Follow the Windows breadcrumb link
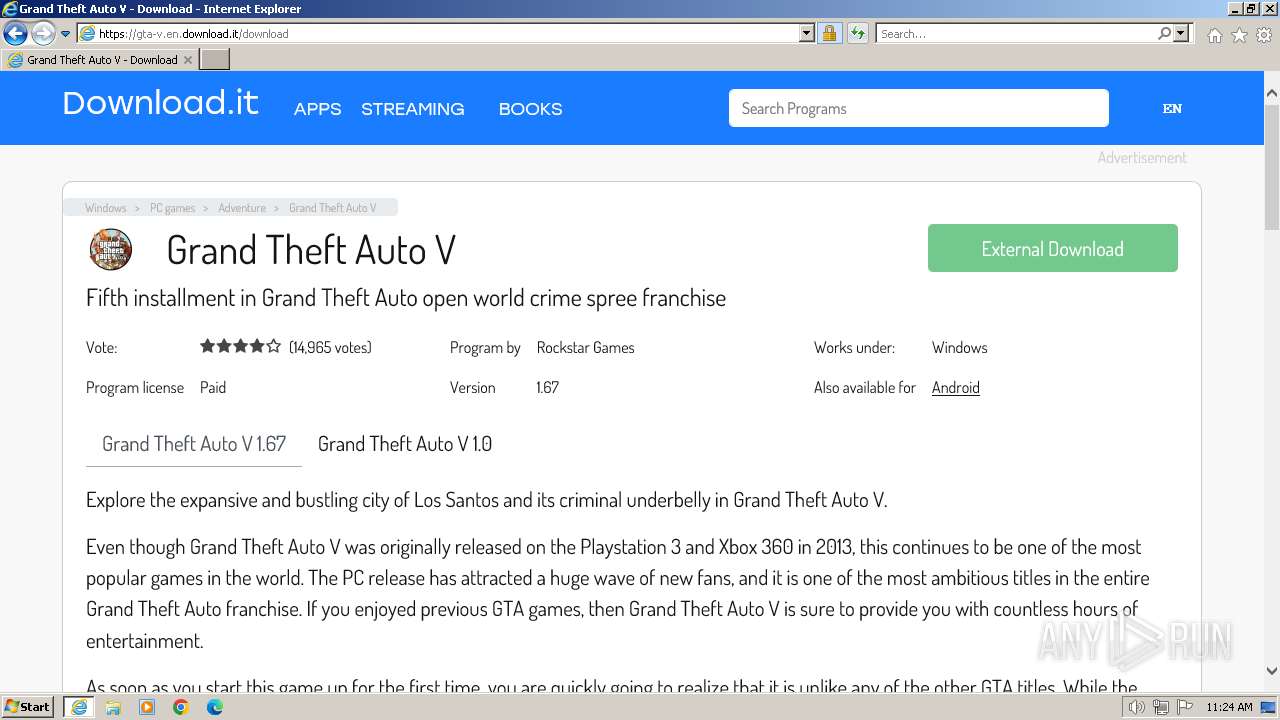1280x720 pixels. click(x=105, y=208)
